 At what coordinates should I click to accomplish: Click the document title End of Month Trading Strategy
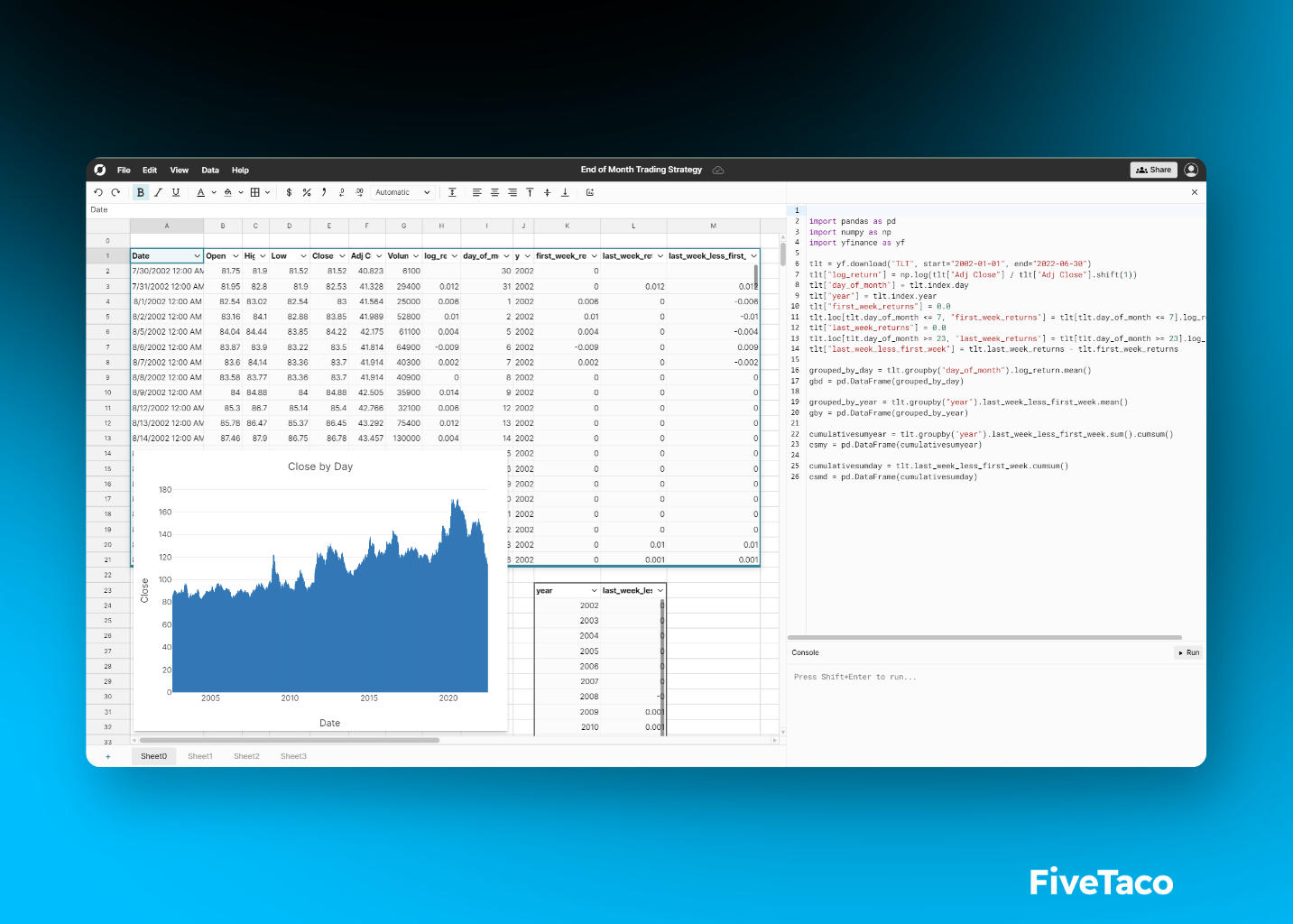(x=642, y=170)
